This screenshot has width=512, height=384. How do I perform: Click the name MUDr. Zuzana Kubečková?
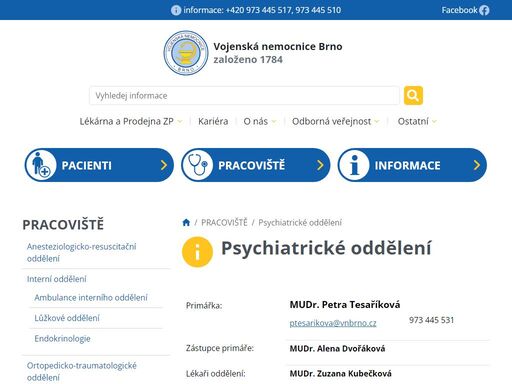pos(340,374)
